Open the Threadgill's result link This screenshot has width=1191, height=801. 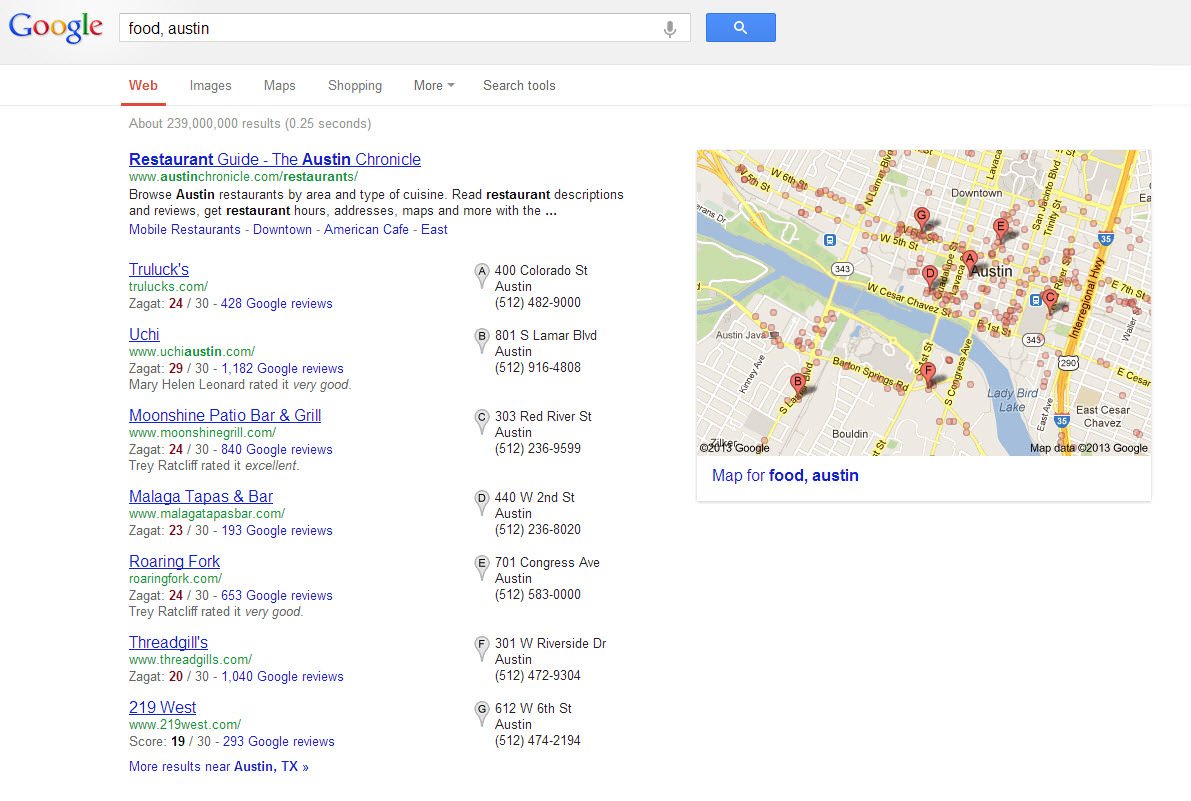point(168,643)
